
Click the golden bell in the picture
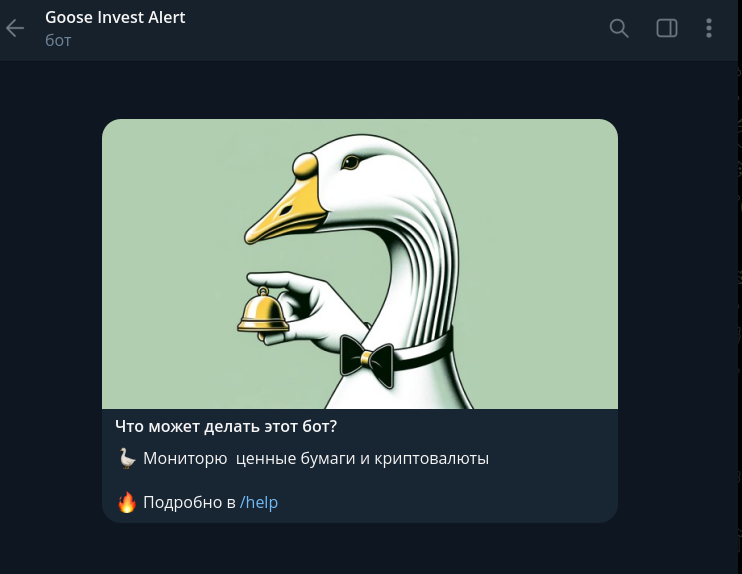click(x=263, y=311)
